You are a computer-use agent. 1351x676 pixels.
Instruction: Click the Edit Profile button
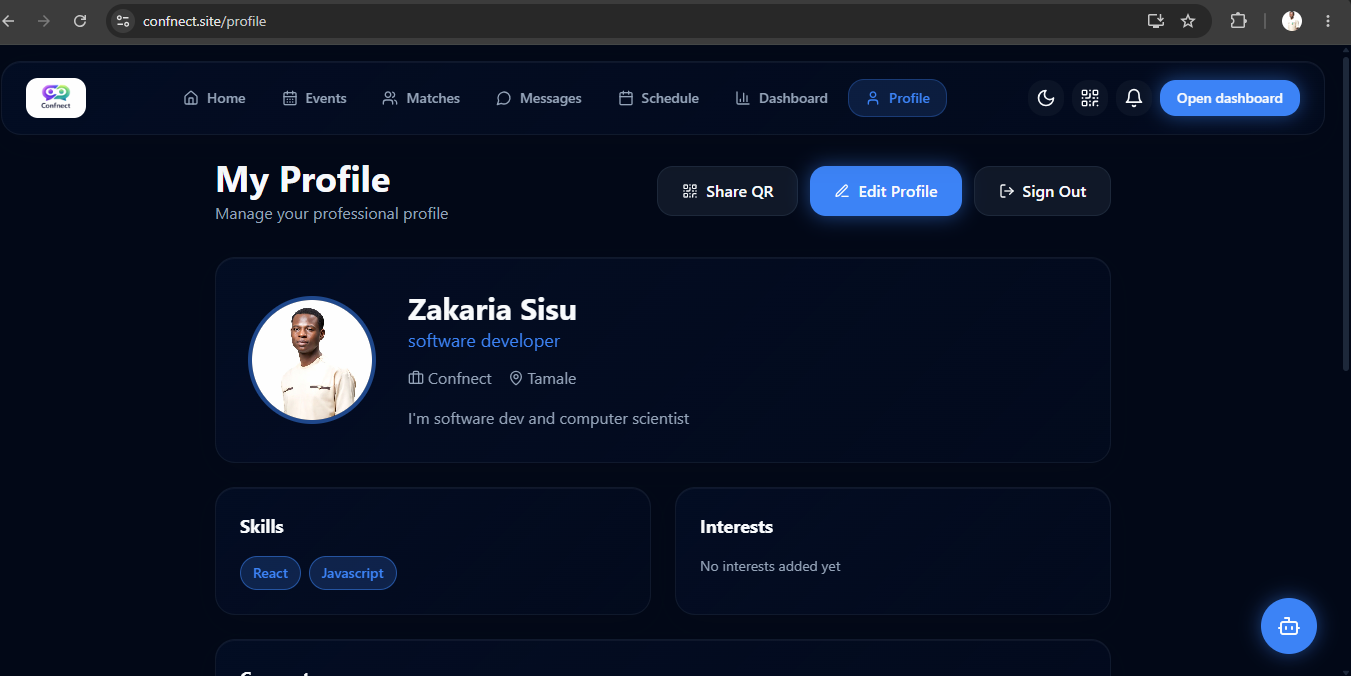[x=886, y=191]
